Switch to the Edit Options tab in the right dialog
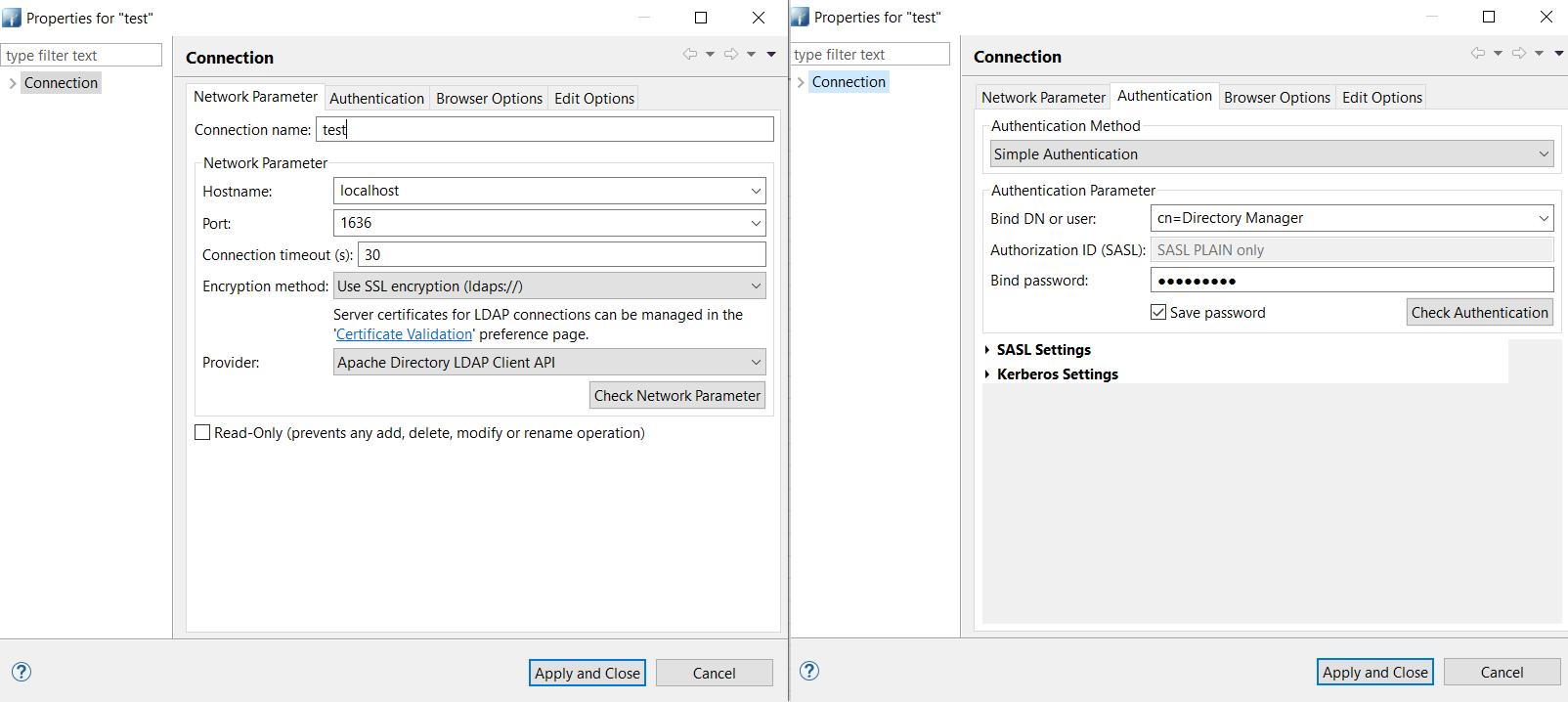This screenshot has height=702, width=1568. pos(1381,98)
